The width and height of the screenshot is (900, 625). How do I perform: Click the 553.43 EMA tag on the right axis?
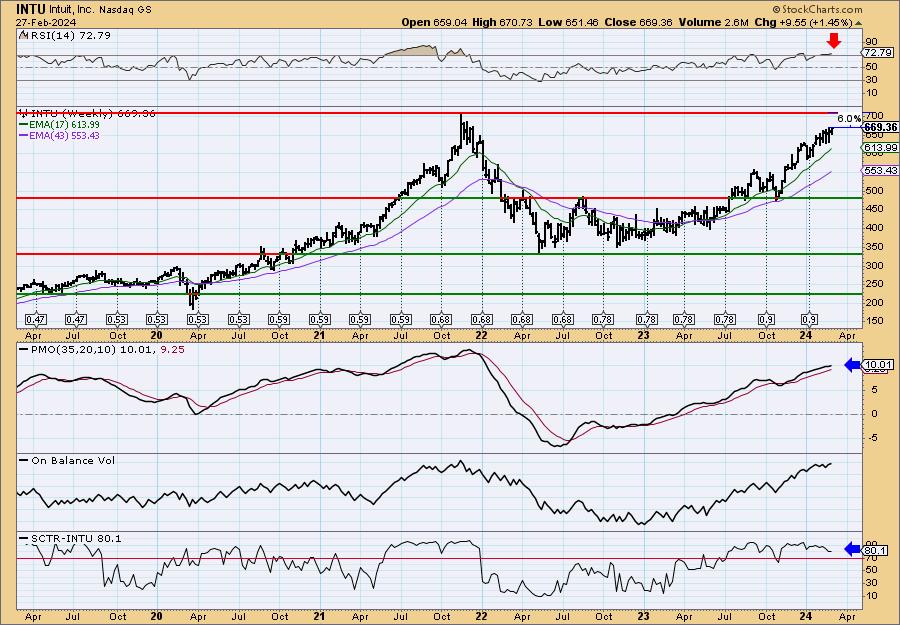coord(880,170)
